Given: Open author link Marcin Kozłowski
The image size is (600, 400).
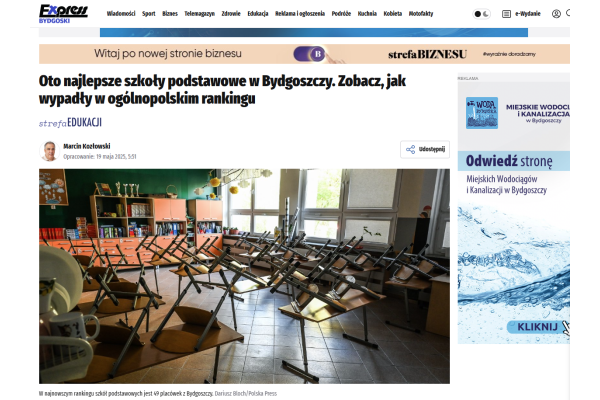Looking at the screenshot, I should pyautogui.click(x=87, y=146).
